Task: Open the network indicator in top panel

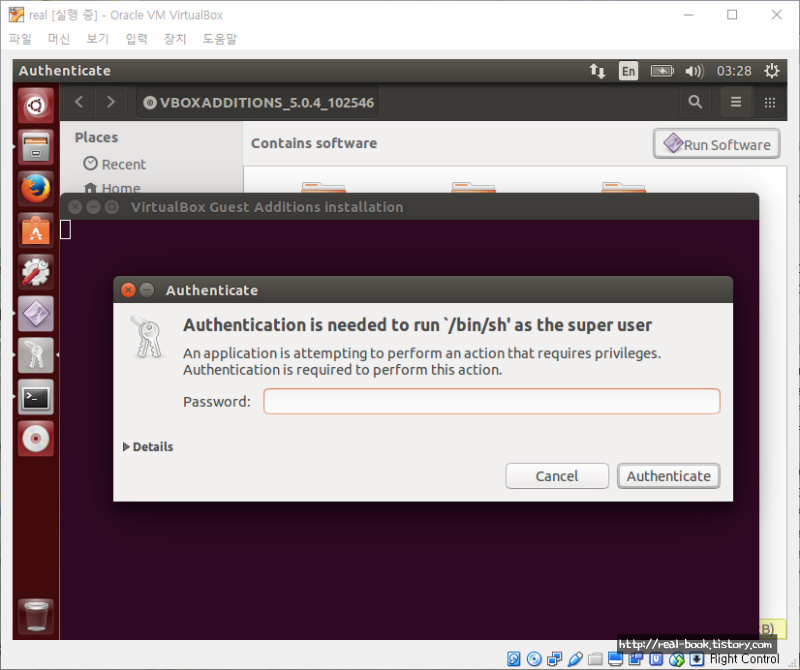Action: tap(597, 71)
